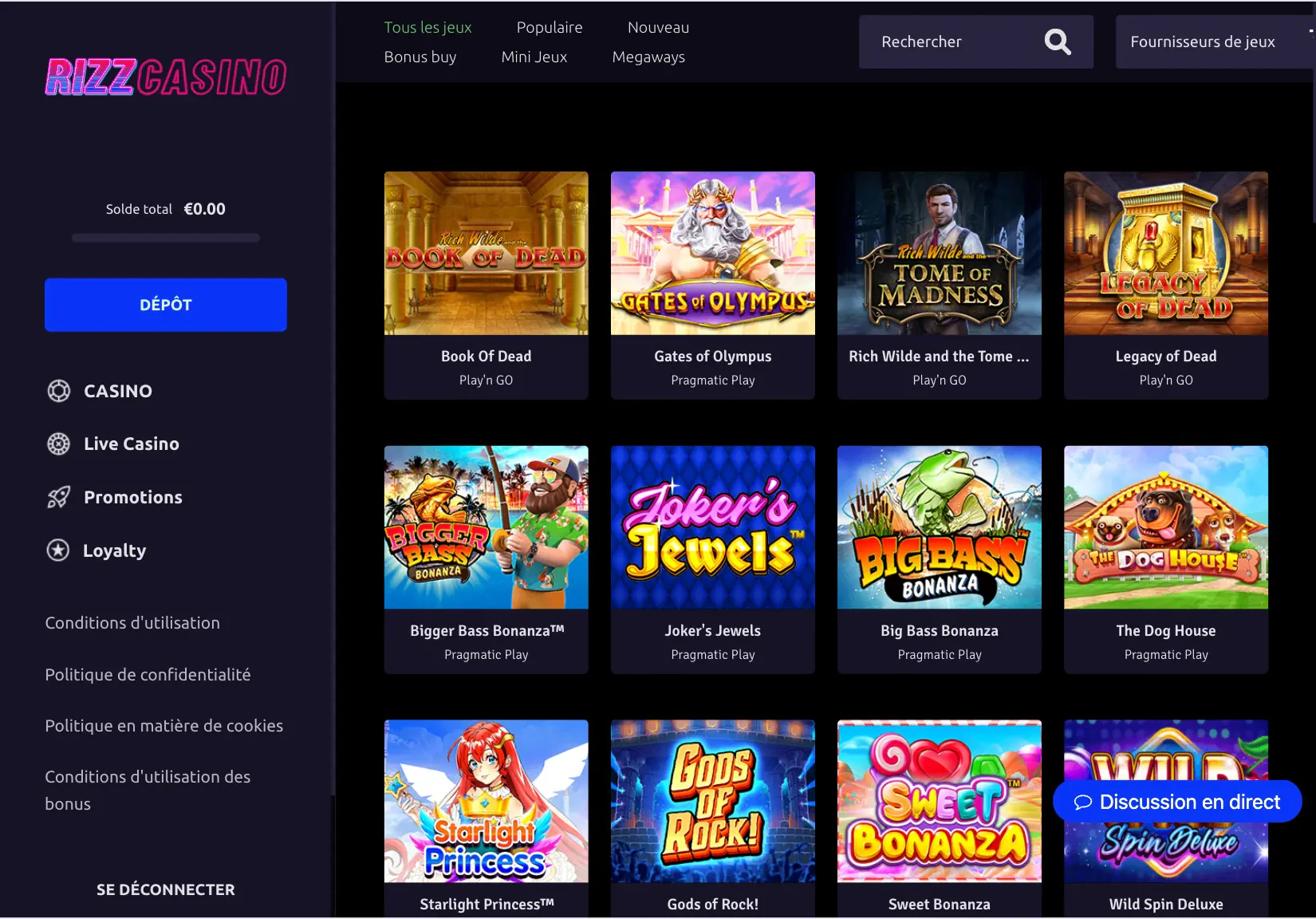1316x919 pixels.
Task: Click Pragmatic Play under The Dog House
Action: (x=1166, y=655)
